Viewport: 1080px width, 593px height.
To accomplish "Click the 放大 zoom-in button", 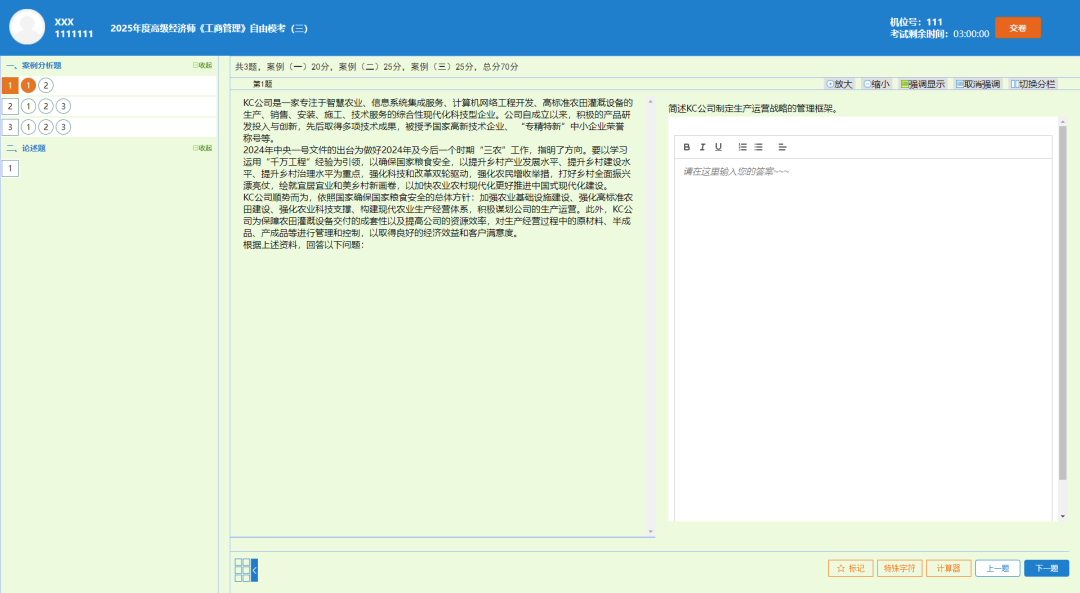I will [x=839, y=84].
